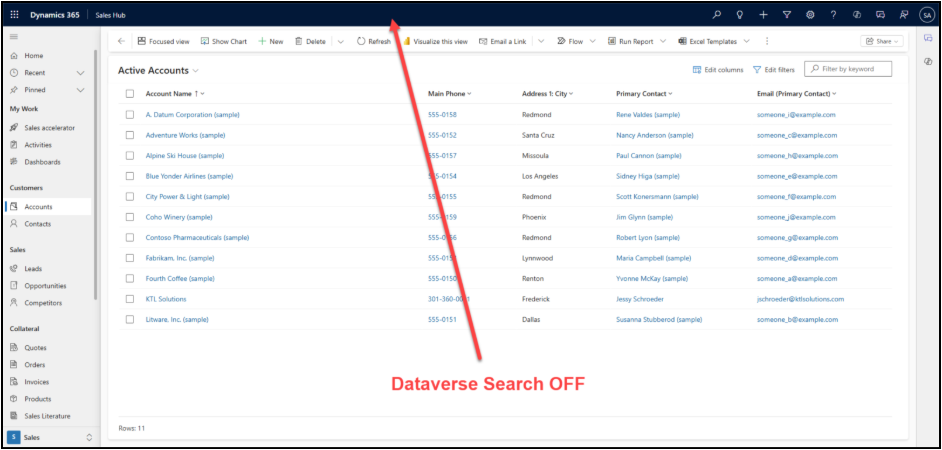This screenshot has width=942, height=450.
Task: Open Opportunities in the left navigation
Action: coord(47,286)
